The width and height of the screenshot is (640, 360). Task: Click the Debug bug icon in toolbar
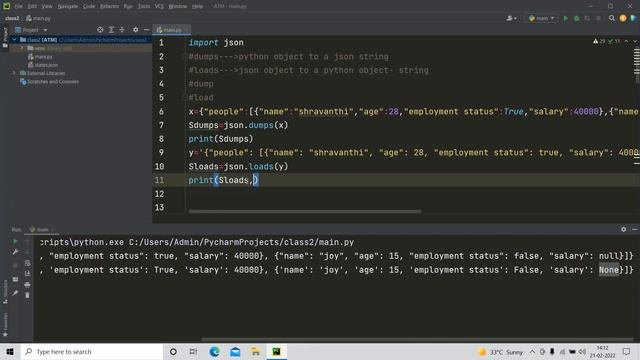[577, 18]
